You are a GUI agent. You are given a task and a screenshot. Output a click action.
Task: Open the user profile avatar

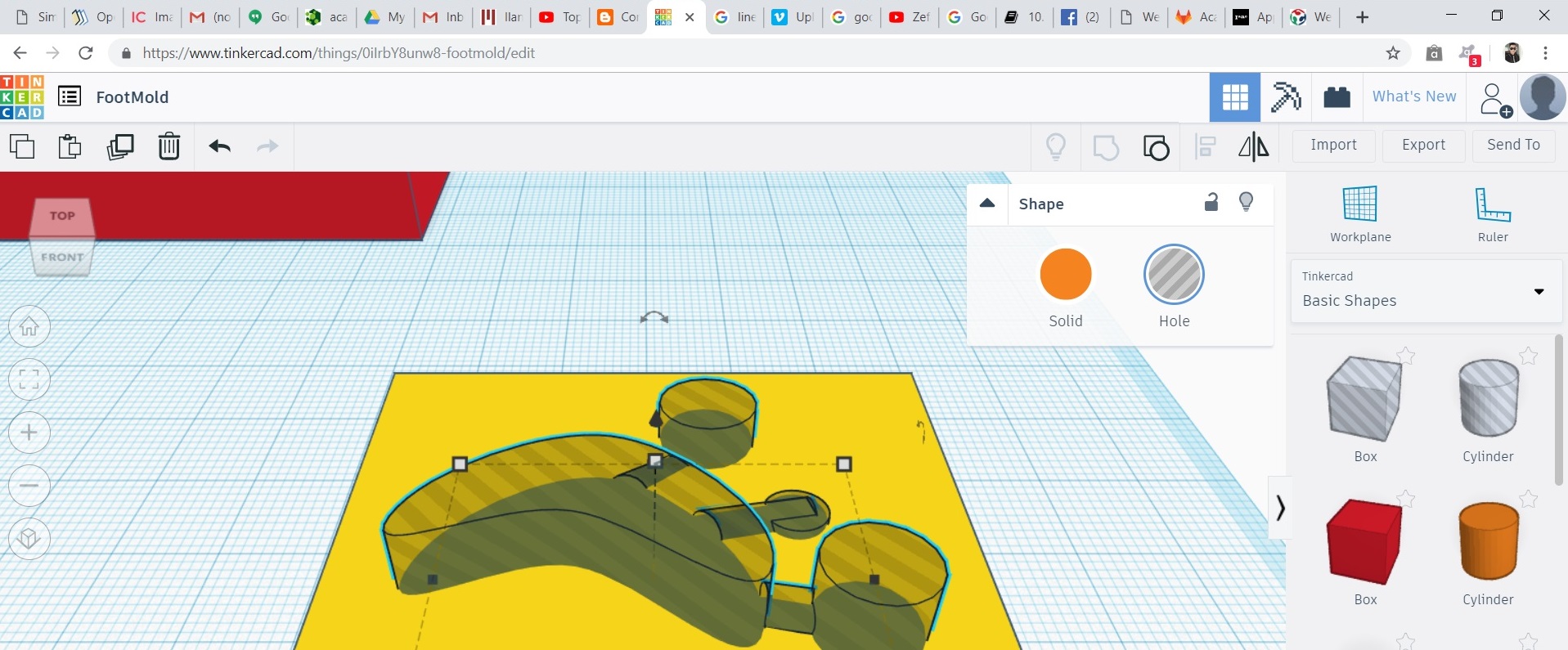[1543, 97]
